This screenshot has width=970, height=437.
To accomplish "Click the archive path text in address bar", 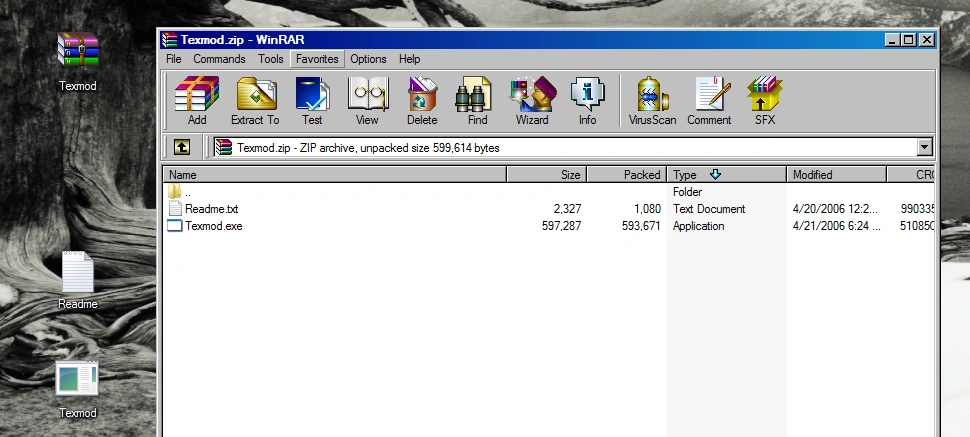I will [368, 147].
